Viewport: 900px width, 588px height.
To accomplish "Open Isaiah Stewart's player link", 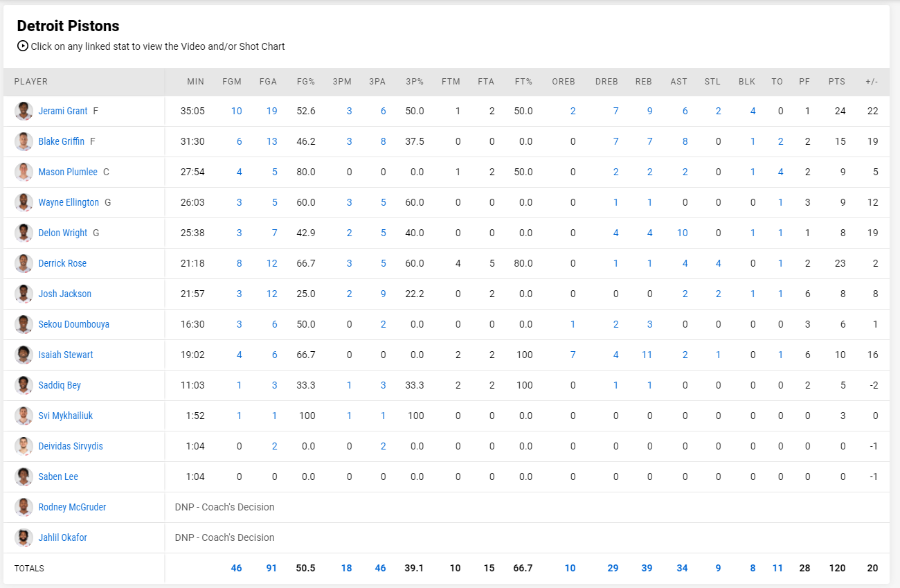I will (x=65, y=354).
